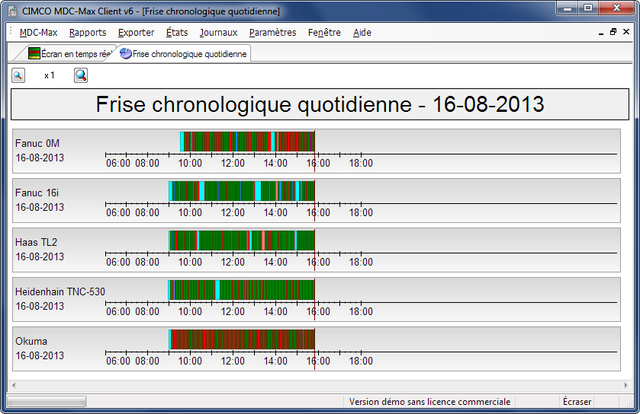Click the Fanuc 16i timeline bar
640x414 pixels.
(x=242, y=191)
